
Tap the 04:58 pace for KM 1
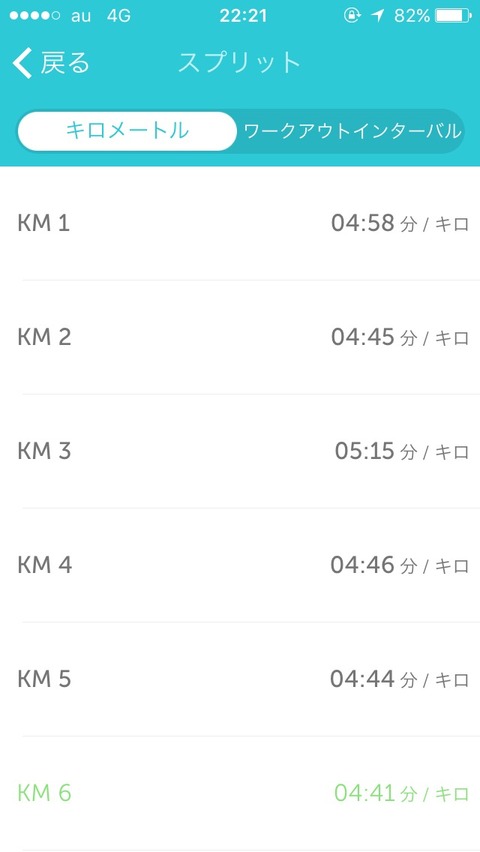363,223
